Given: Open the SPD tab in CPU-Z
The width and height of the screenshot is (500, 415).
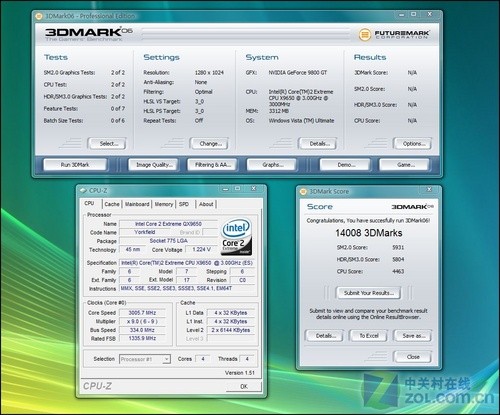Looking at the screenshot, I should click(x=184, y=204).
